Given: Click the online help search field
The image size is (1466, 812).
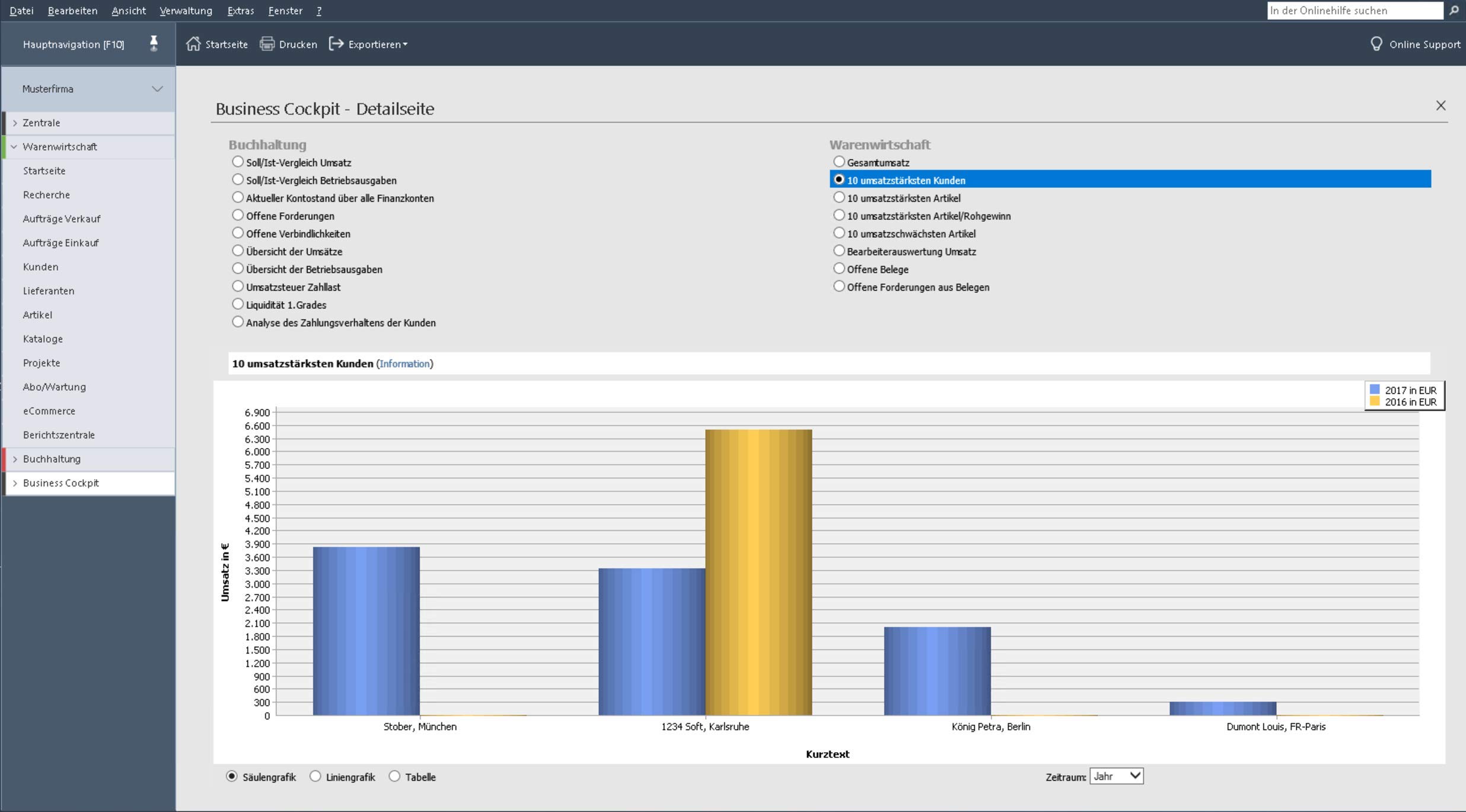Looking at the screenshot, I should tap(1355, 11).
